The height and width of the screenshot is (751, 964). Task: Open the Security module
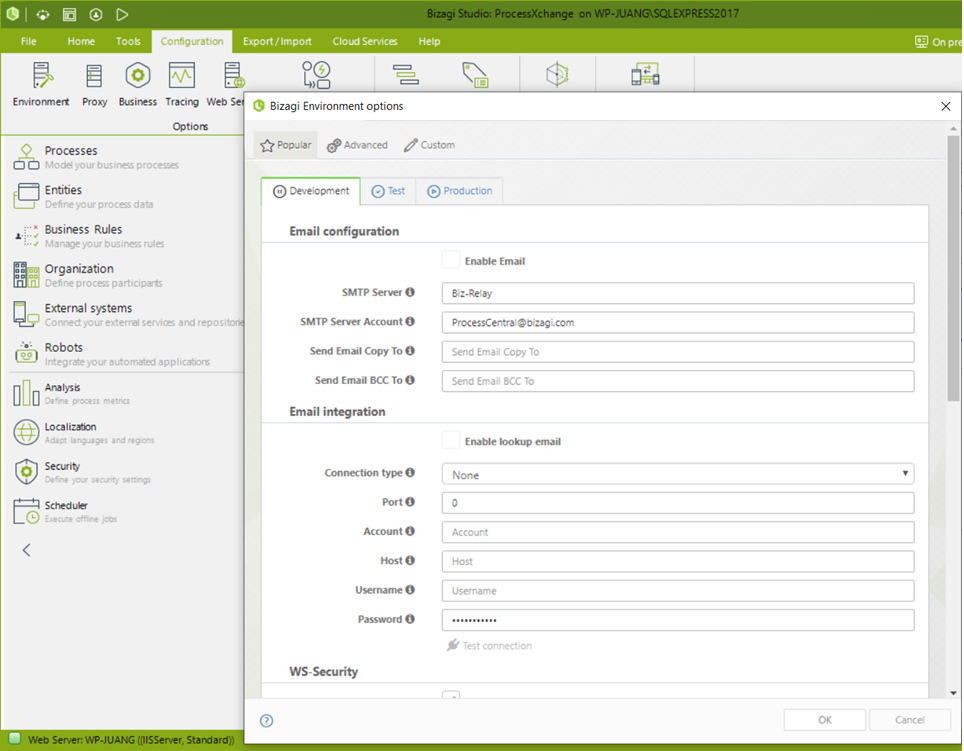82,472
